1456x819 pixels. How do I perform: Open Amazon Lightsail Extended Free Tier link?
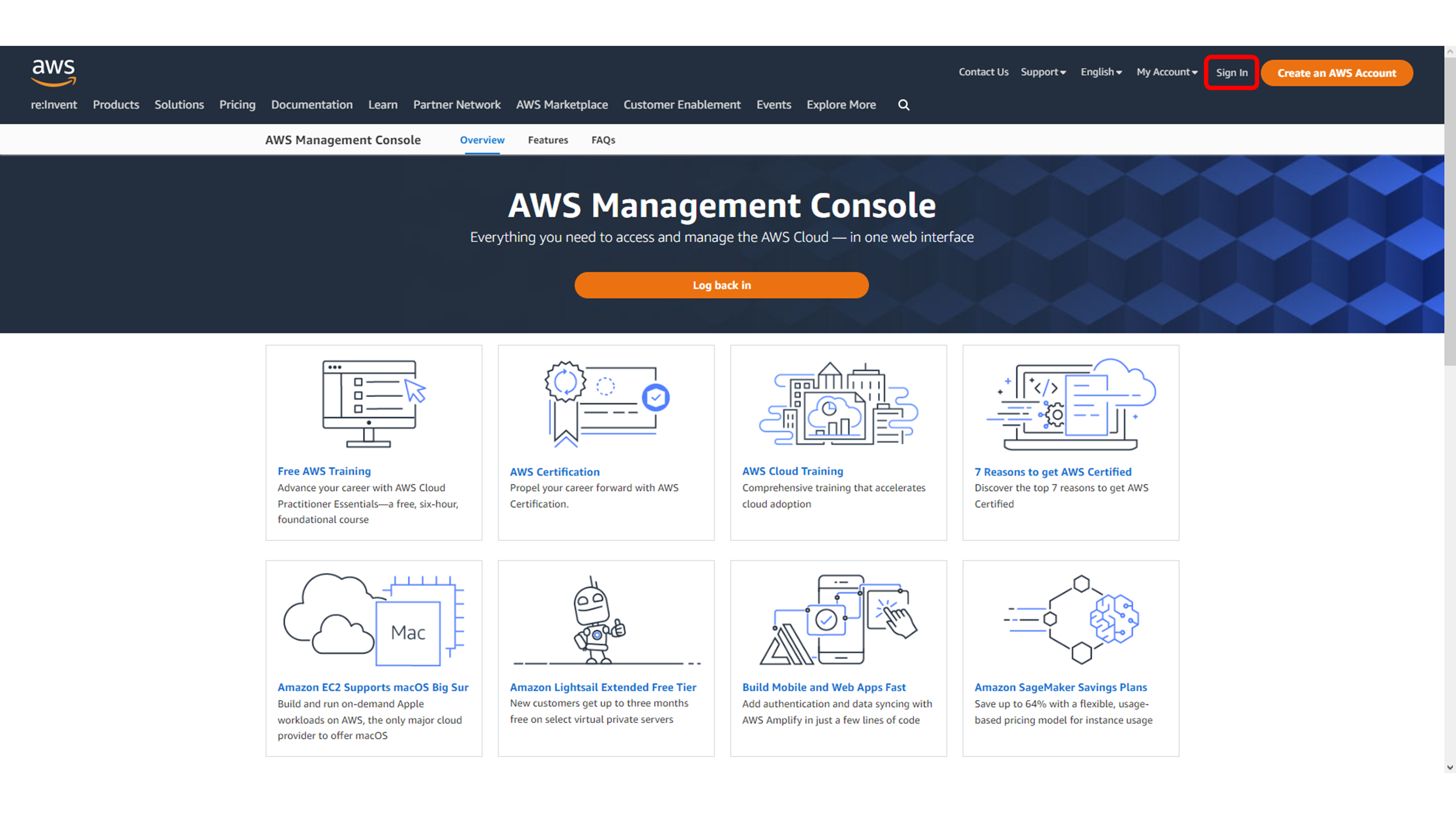pos(603,688)
